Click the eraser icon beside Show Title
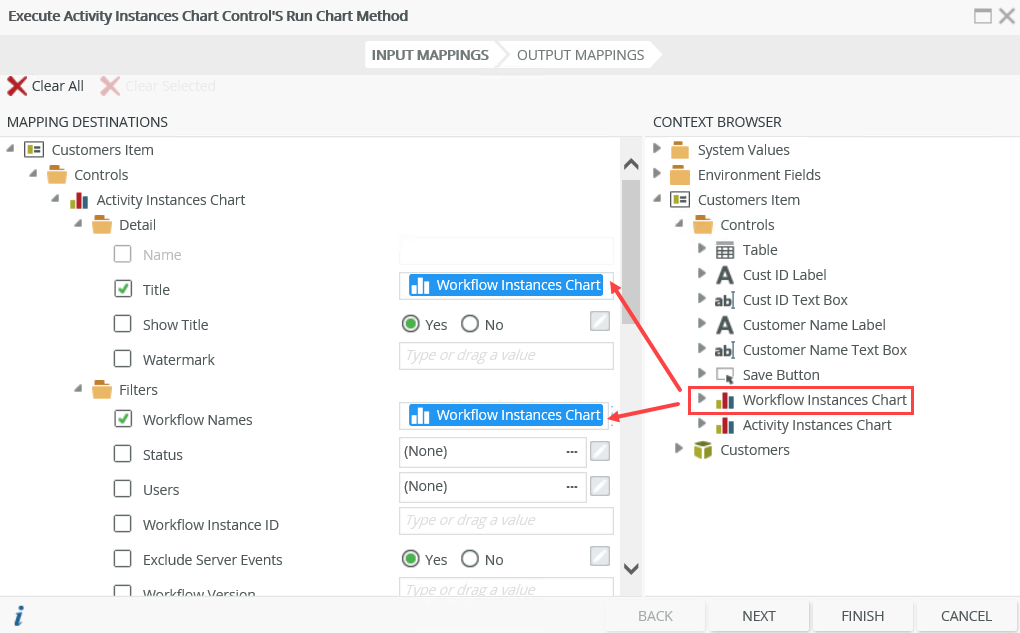The image size is (1020, 633). (599, 321)
